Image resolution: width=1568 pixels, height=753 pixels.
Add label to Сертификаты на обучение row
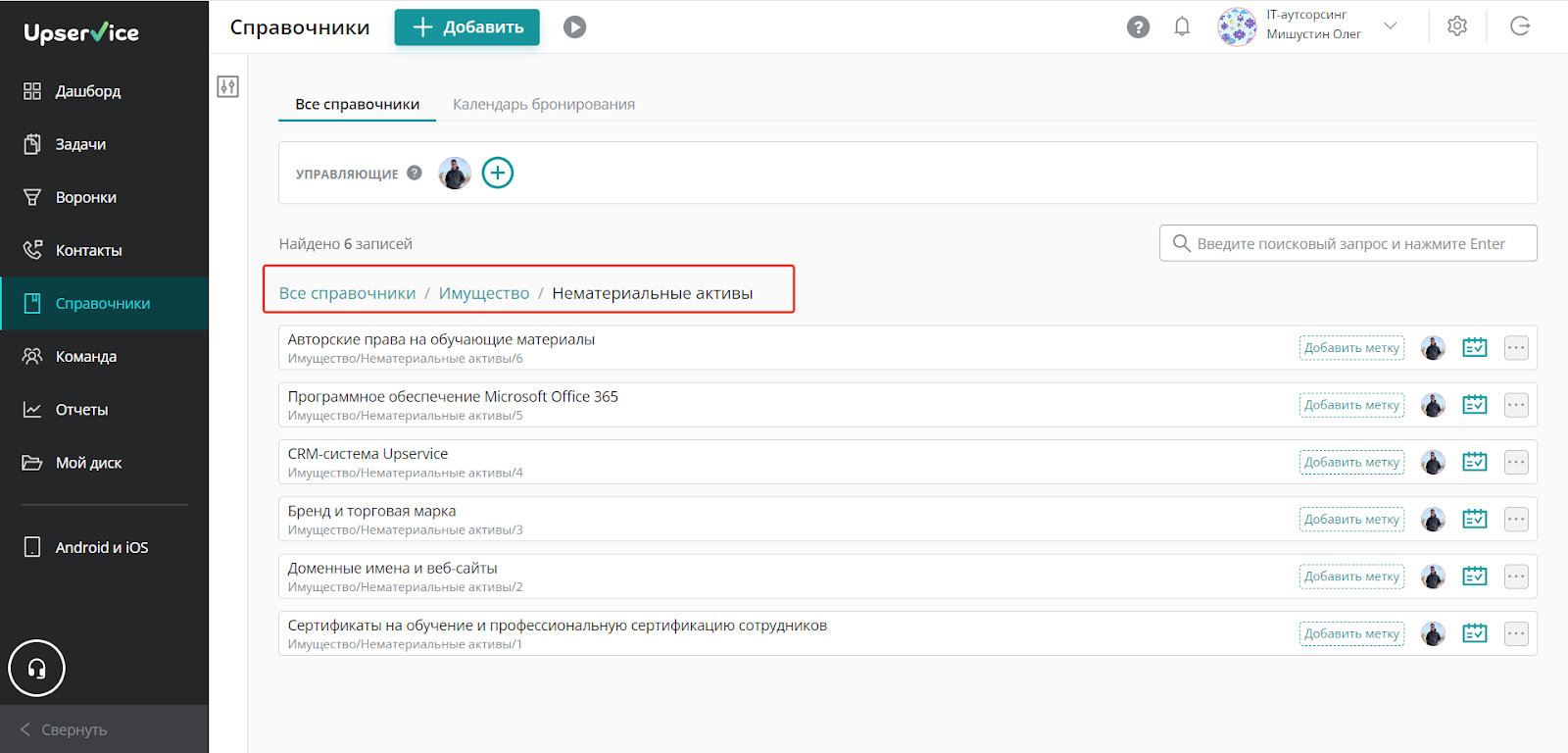point(1351,633)
